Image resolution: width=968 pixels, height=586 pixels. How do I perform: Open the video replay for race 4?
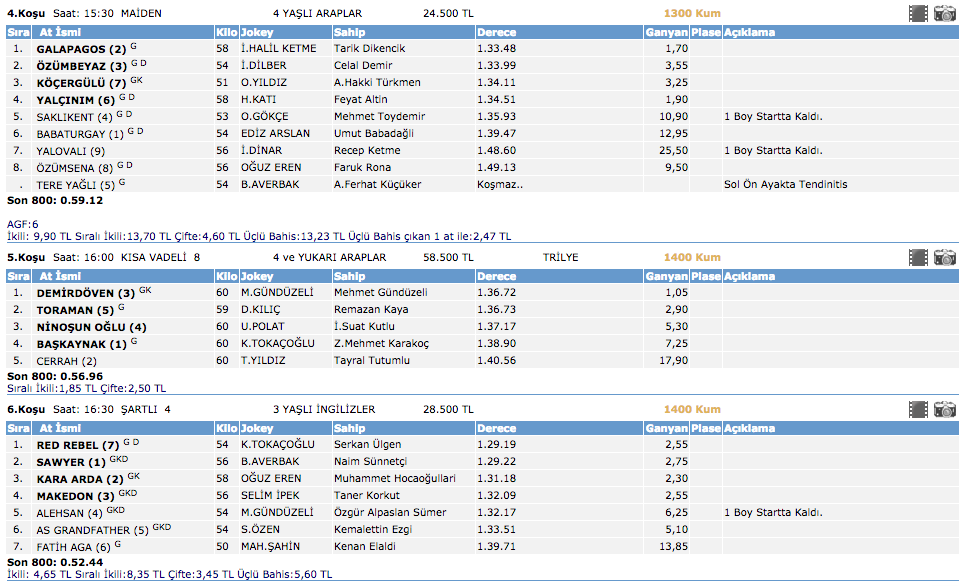tap(918, 13)
